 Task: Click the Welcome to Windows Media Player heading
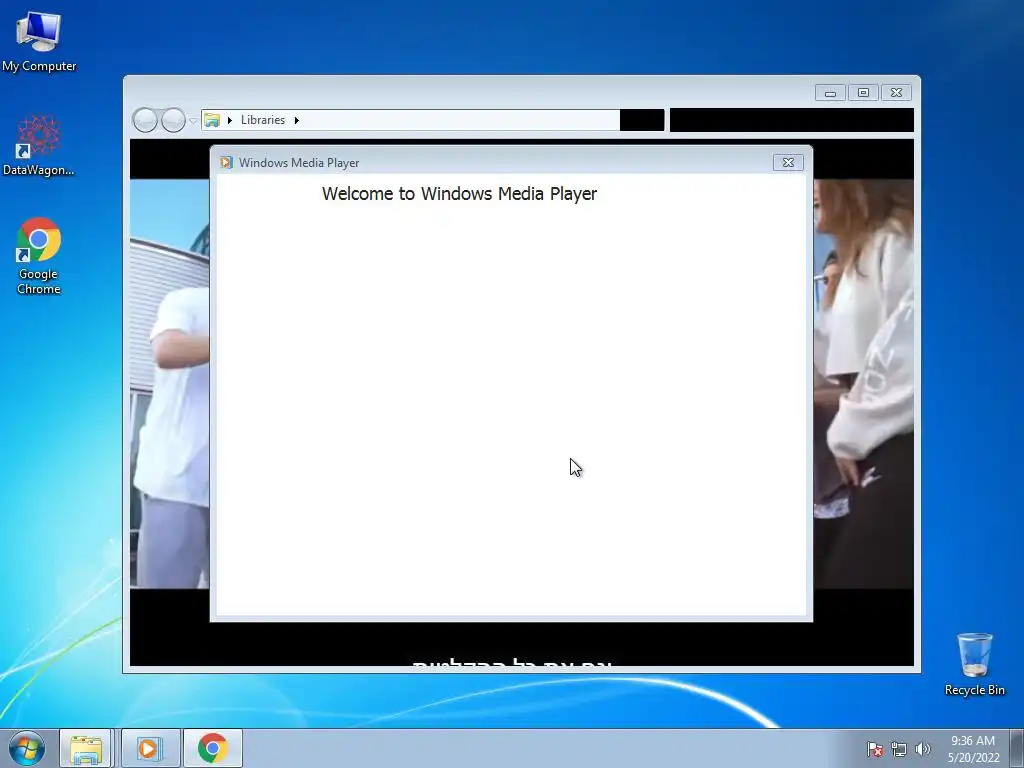tap(459, 194)
